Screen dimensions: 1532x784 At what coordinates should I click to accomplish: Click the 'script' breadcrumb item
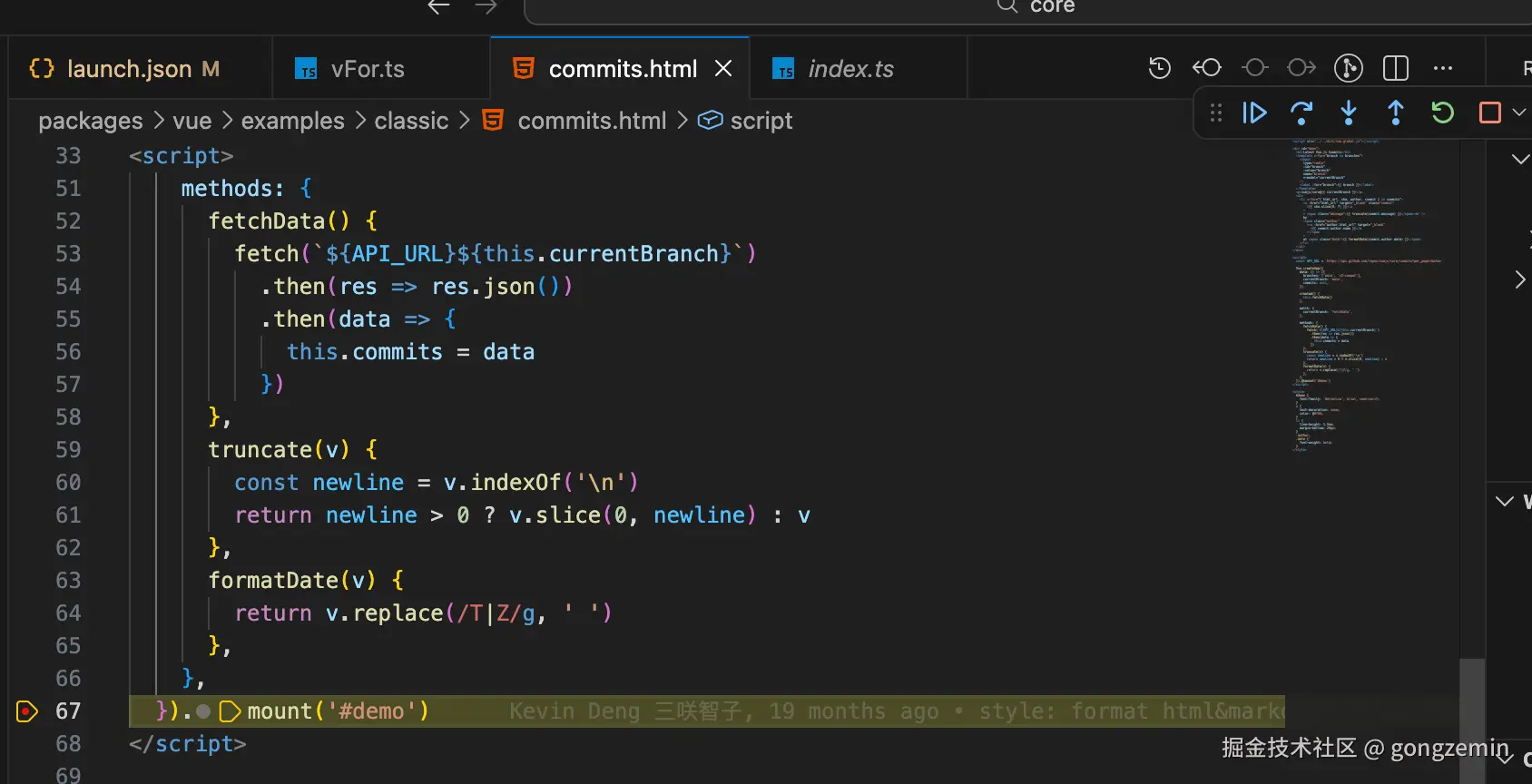click(x=761, y=121)
